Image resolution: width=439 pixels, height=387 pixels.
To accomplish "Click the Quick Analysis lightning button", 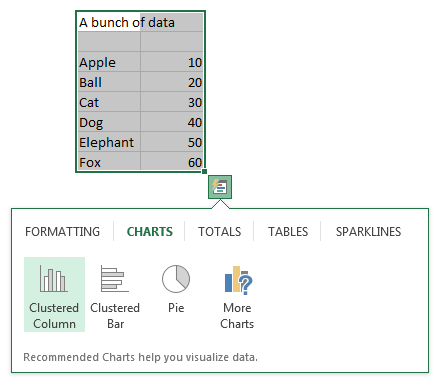I will [220, 187].
